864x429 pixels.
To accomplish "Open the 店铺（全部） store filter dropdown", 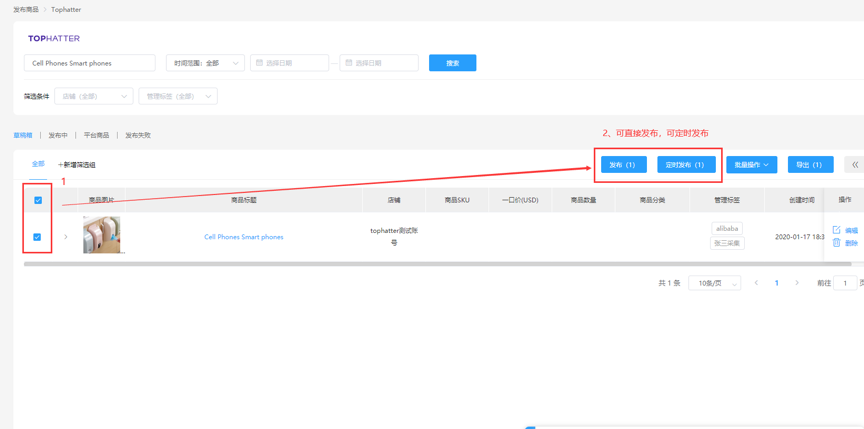I will pyautogui.click(x=94, y=97).
